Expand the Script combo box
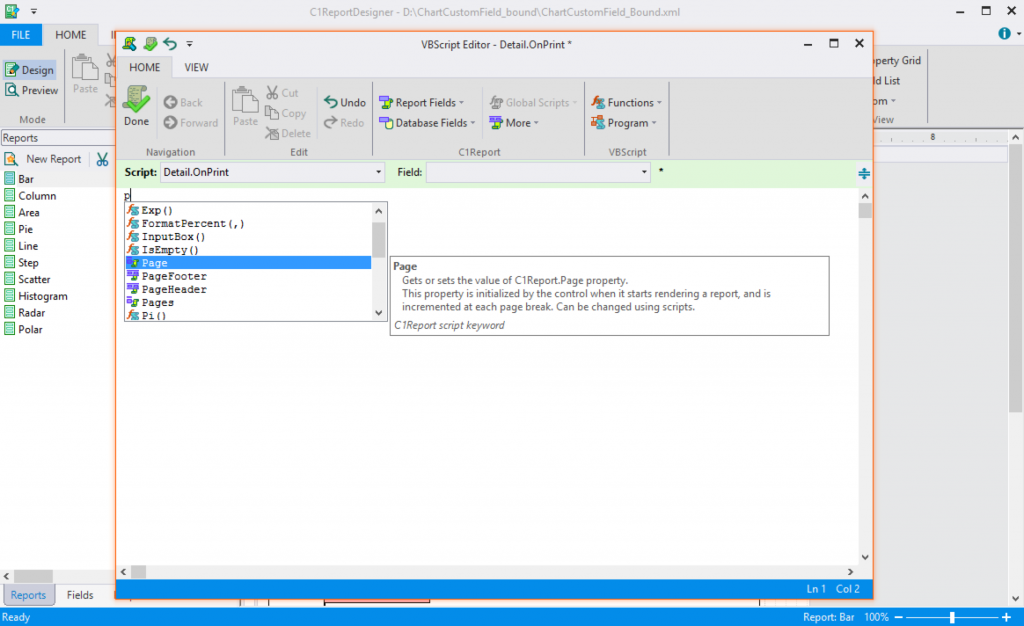This screenshot has width=1024, height=626. click(378, 172)
